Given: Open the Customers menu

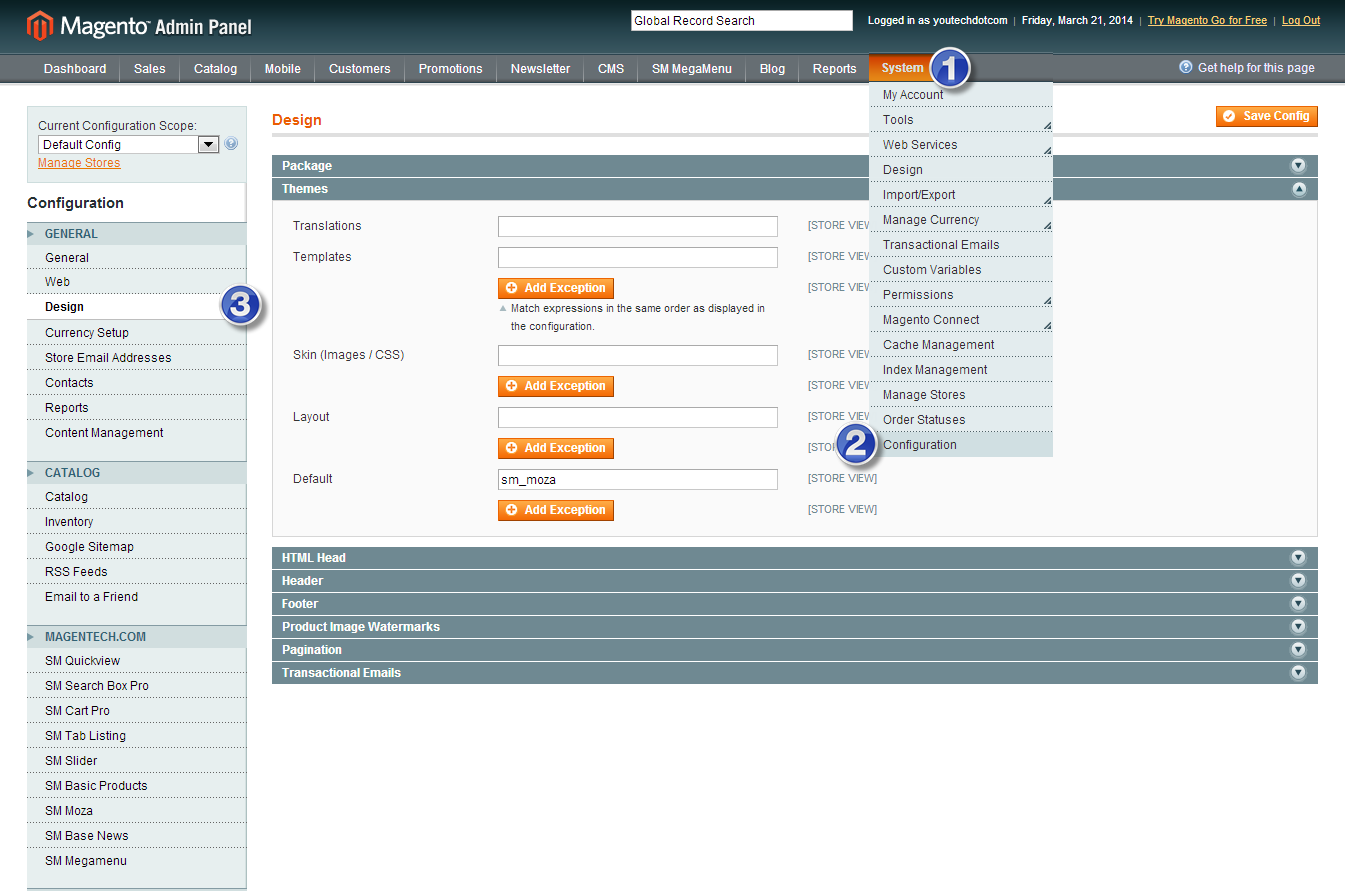Looking at the screenshot, I should coord(360,69).
